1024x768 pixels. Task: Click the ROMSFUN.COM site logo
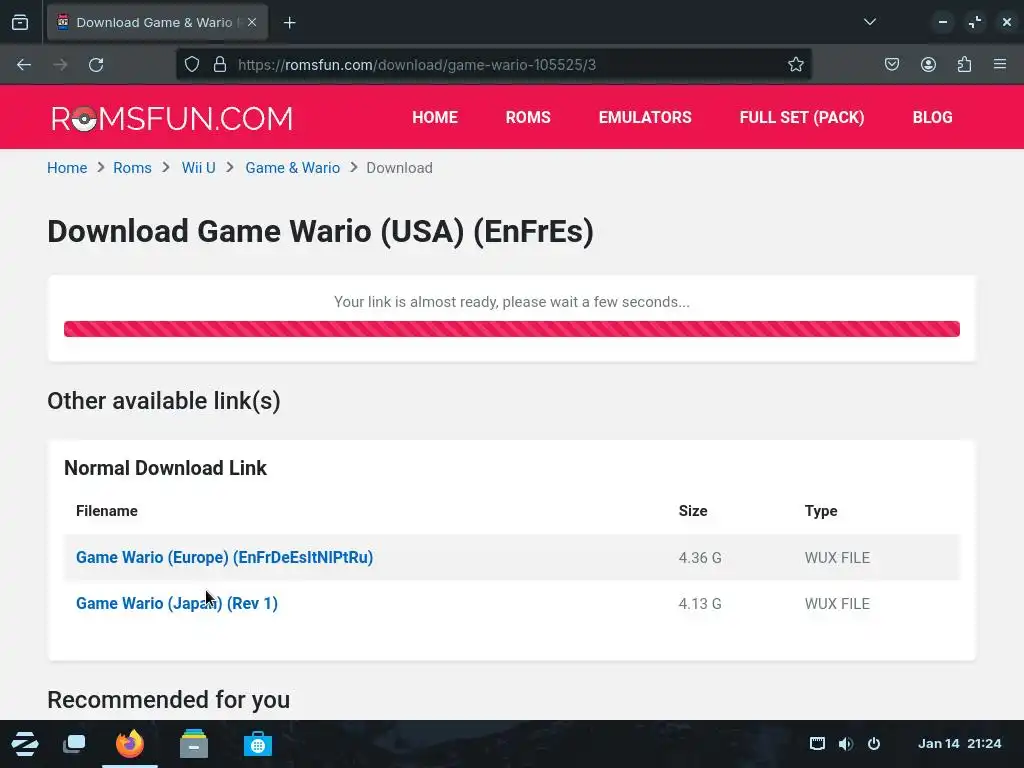(172, 118)
